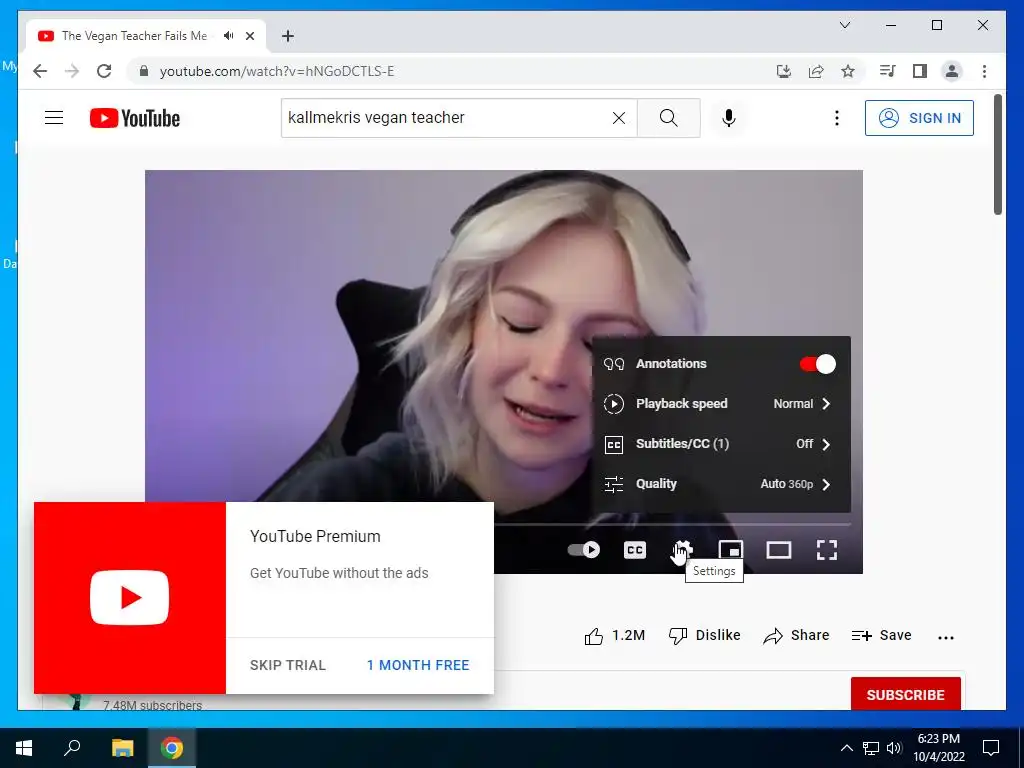This screenshot has height=768, width=1024.
Task: Open Subtitles/CC submenu
Action: click(x=721, y=444)
